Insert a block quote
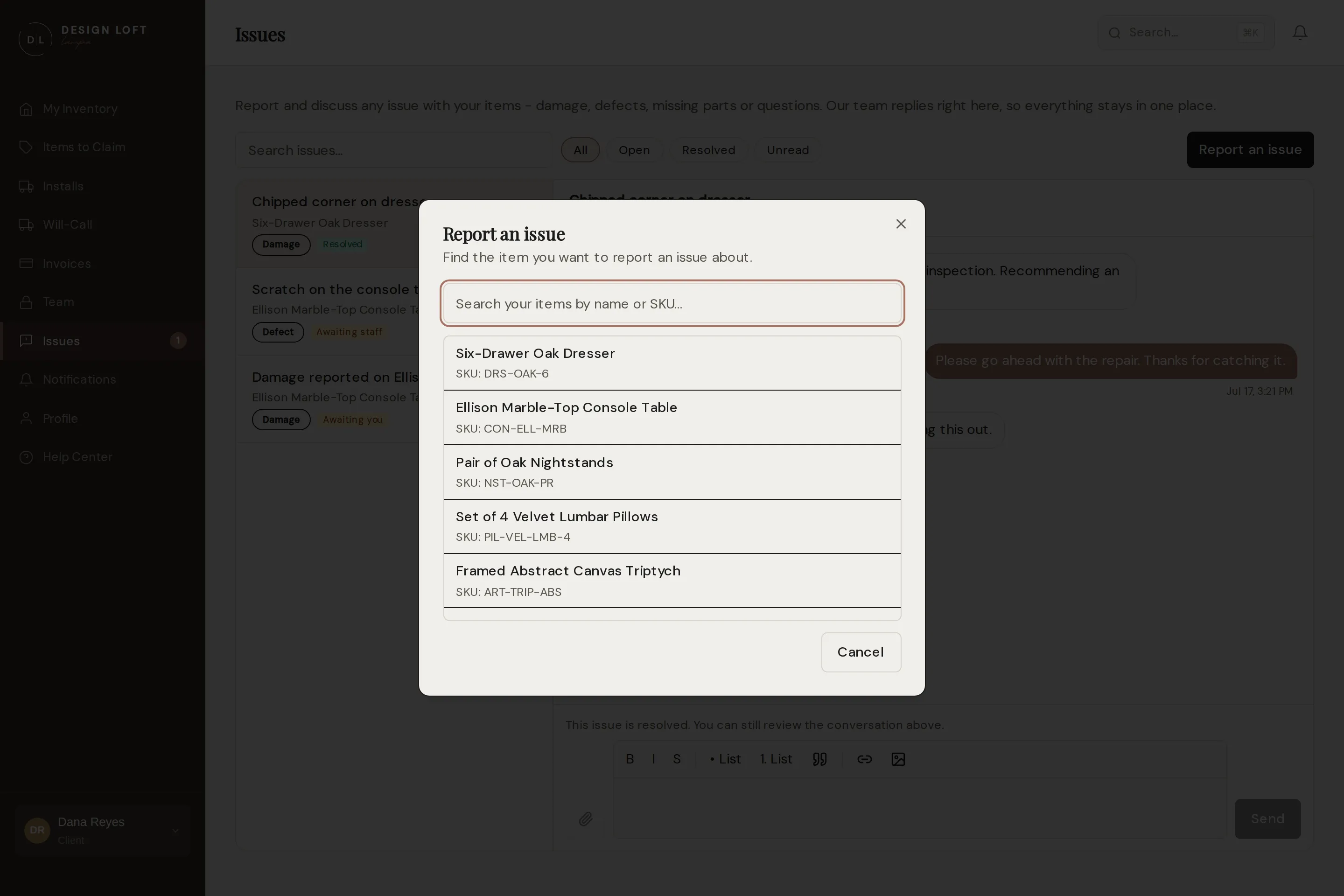 click(819, 759)
